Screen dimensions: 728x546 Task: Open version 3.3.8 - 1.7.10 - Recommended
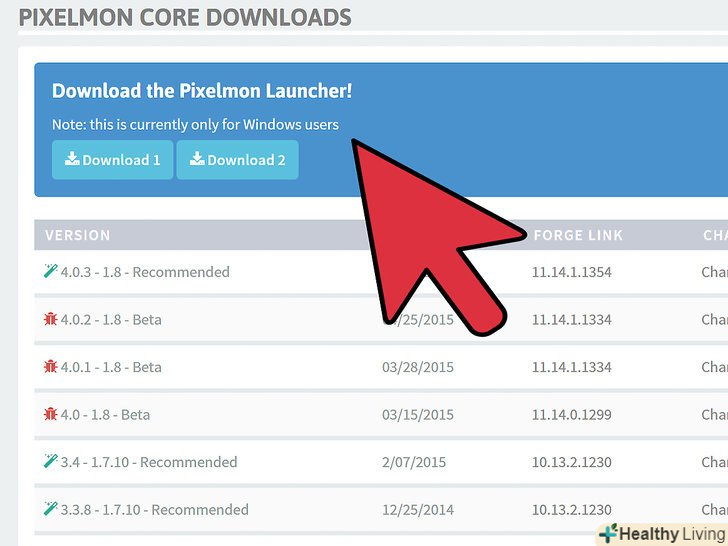[x=155, y=510]
